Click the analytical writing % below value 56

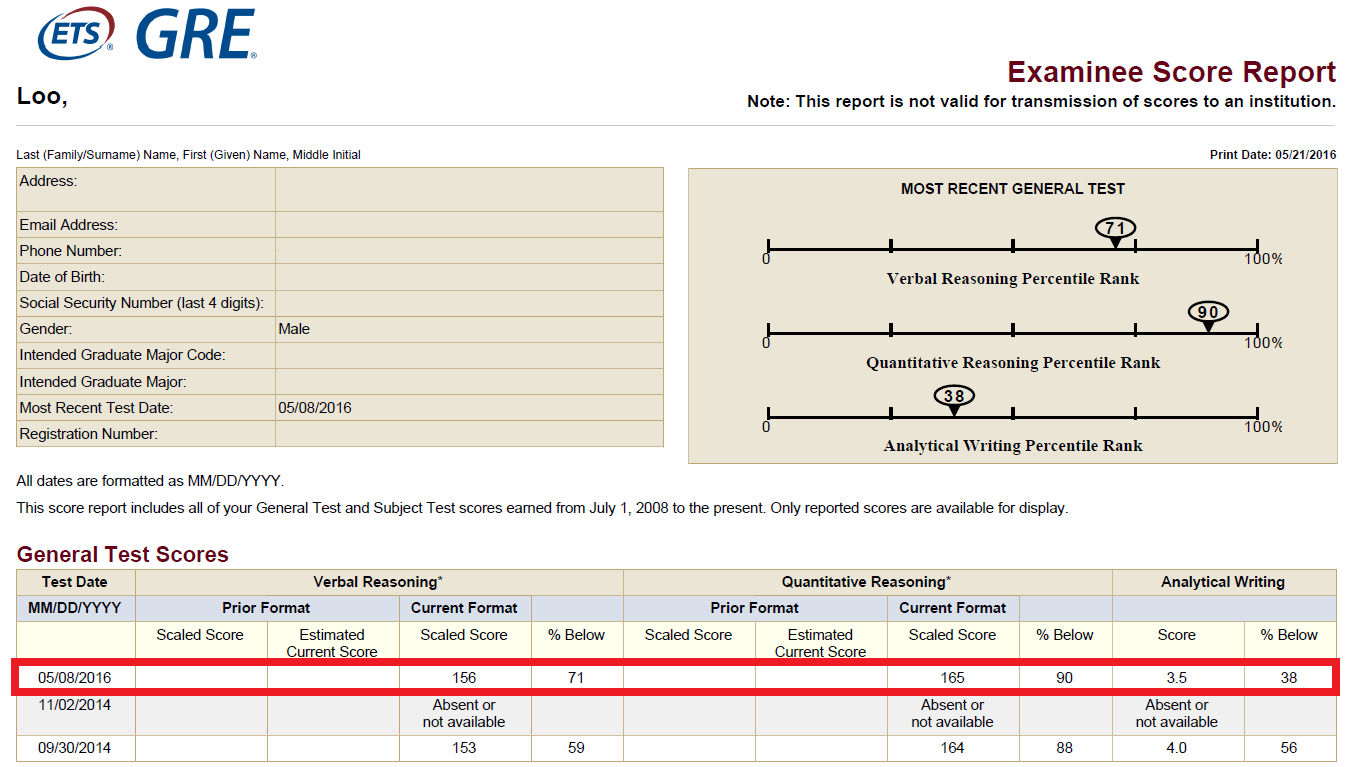(x=1289, y=748)
